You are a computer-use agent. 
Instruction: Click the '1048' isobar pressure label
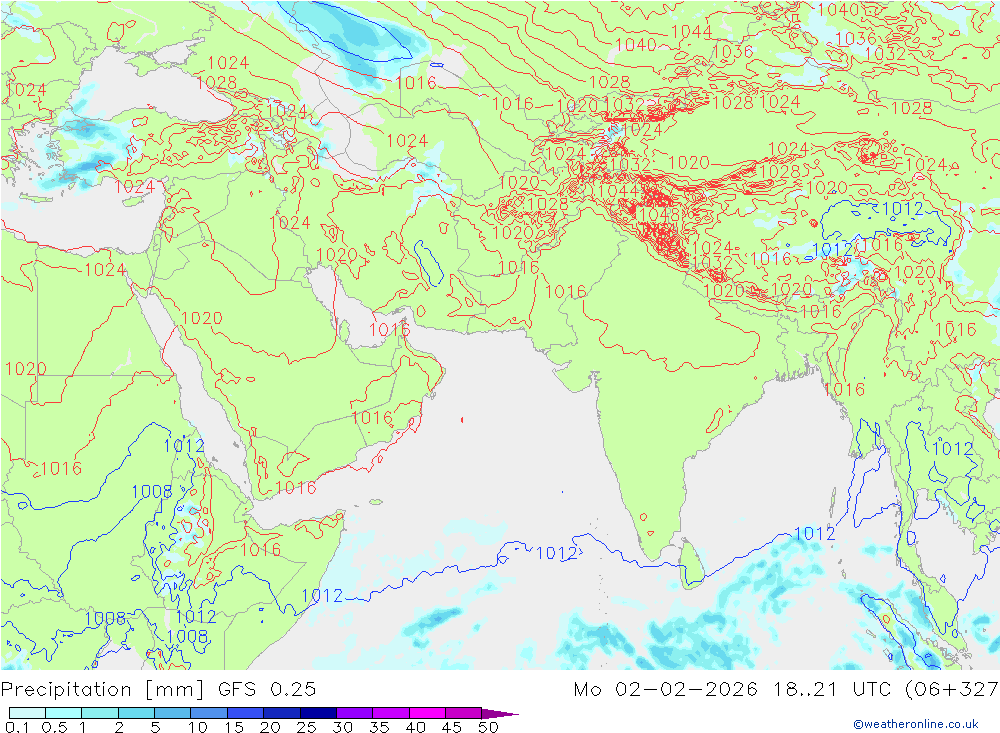tap(659, 215)
